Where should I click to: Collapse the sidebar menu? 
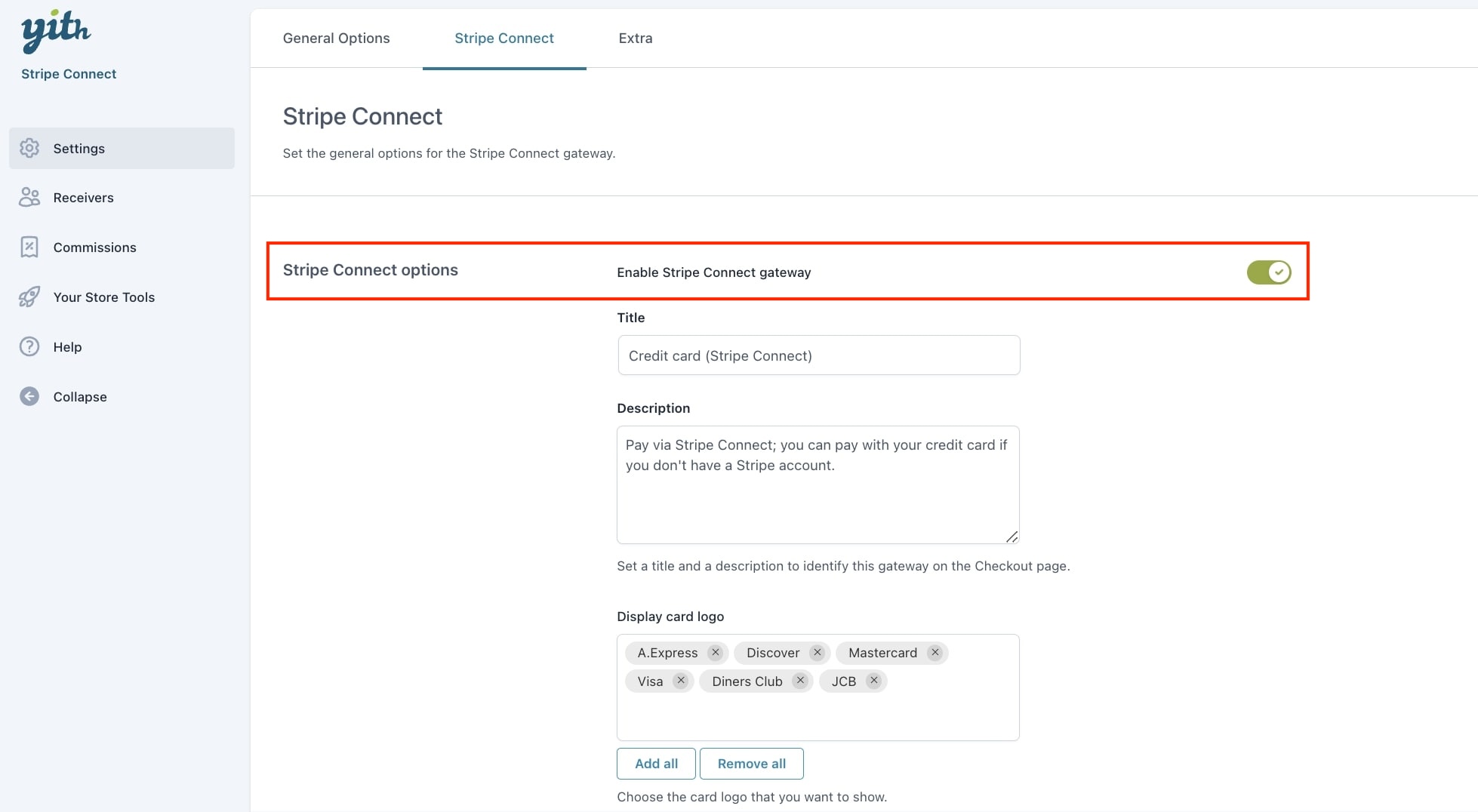(x=122, y=397)
